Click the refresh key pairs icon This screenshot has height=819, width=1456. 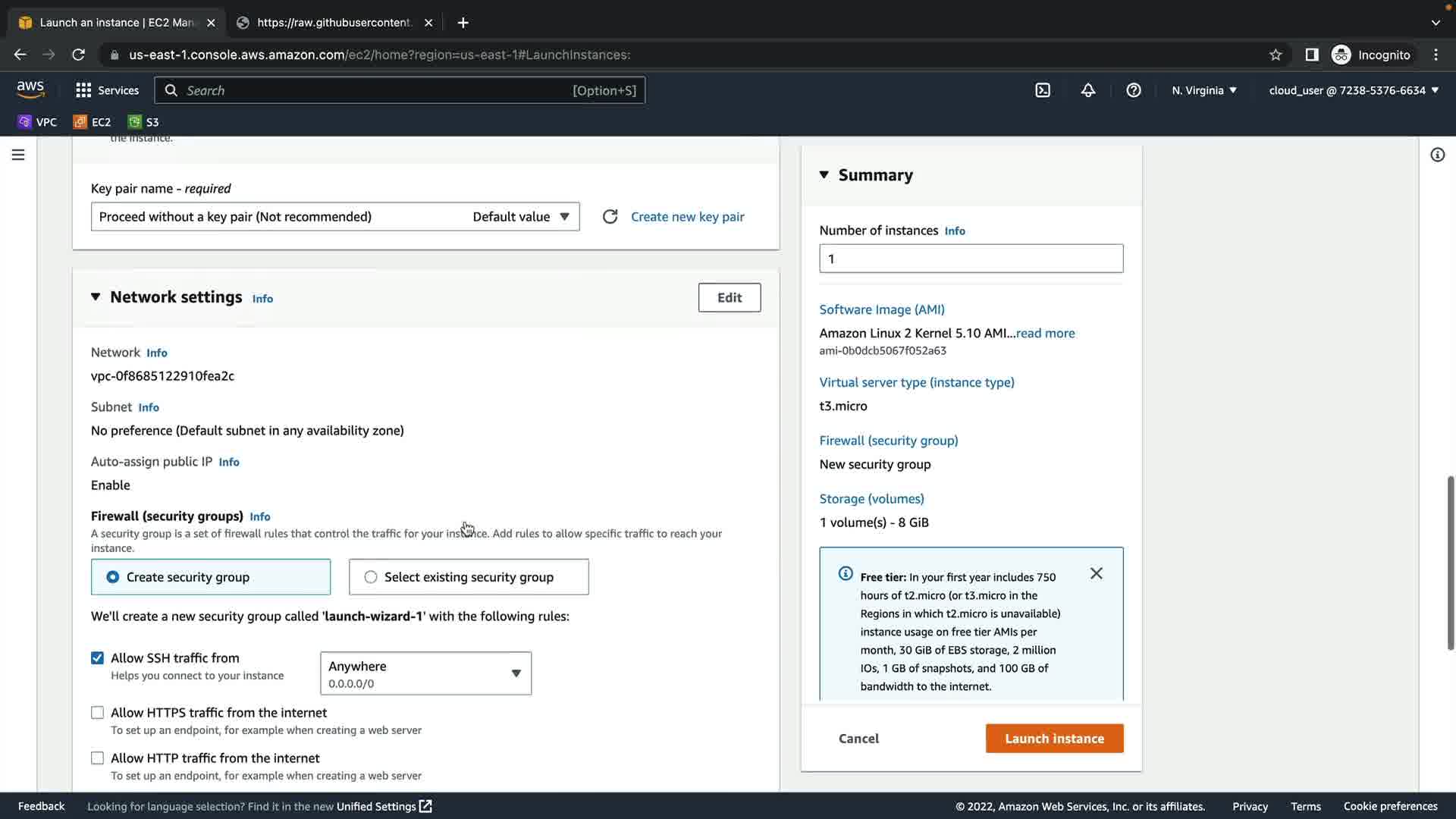click(610, 217)
